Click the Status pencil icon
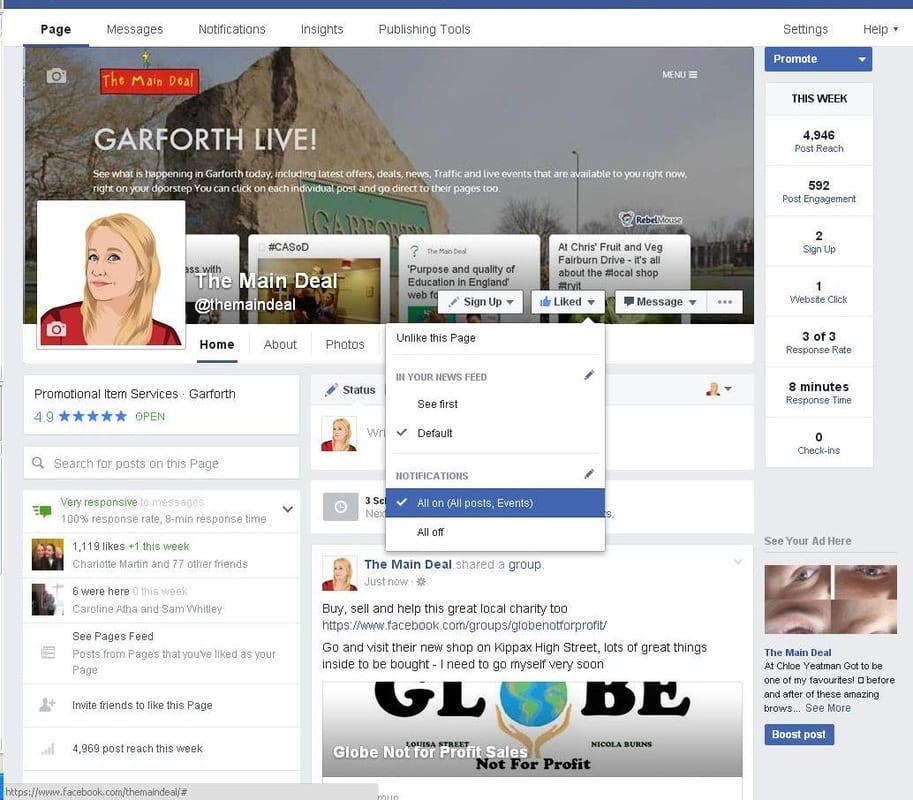 pos(331,390)
